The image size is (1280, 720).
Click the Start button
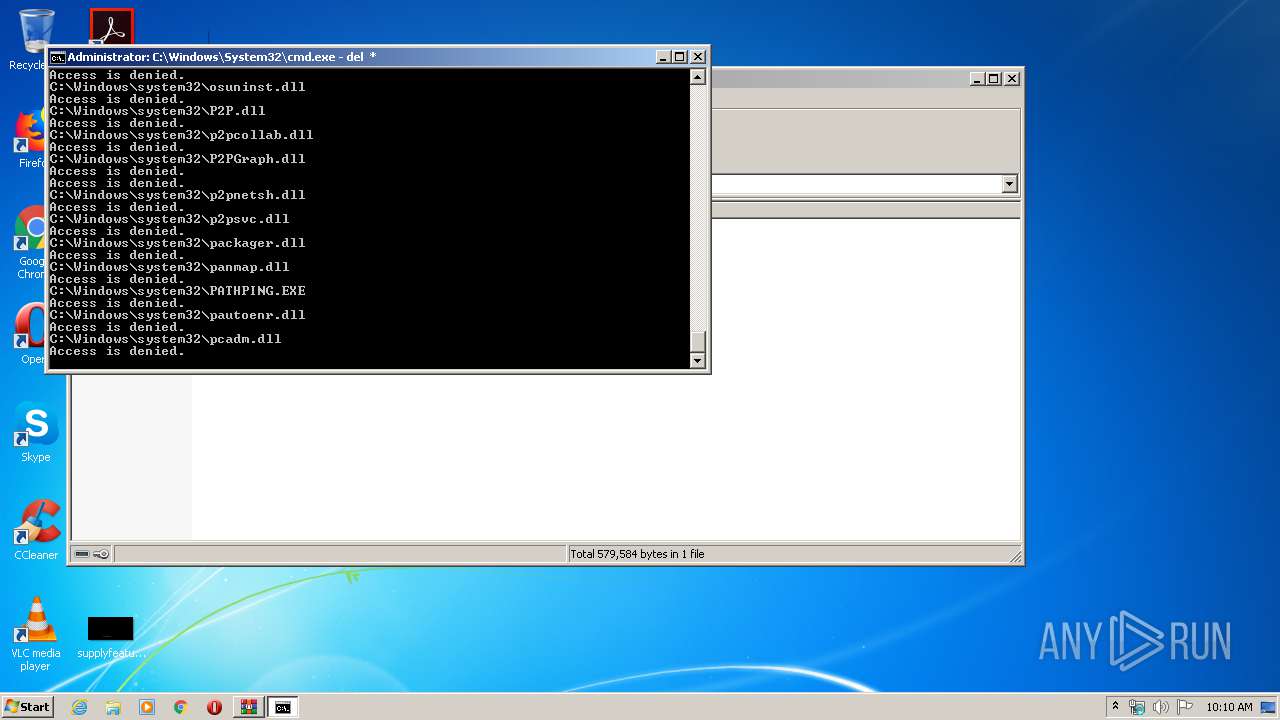pos(28,707)
